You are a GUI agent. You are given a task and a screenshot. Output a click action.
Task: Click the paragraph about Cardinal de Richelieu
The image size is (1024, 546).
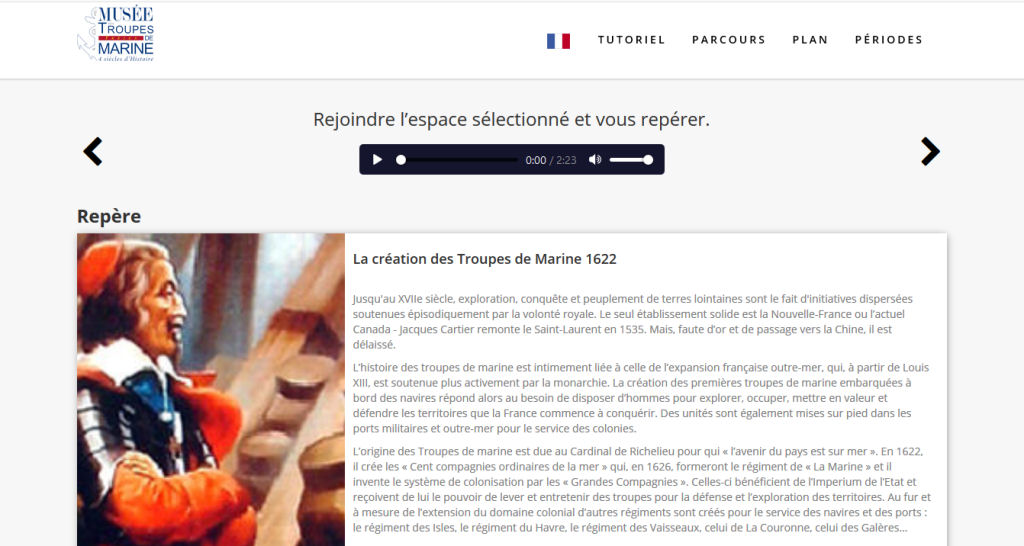tap(642, 489)
